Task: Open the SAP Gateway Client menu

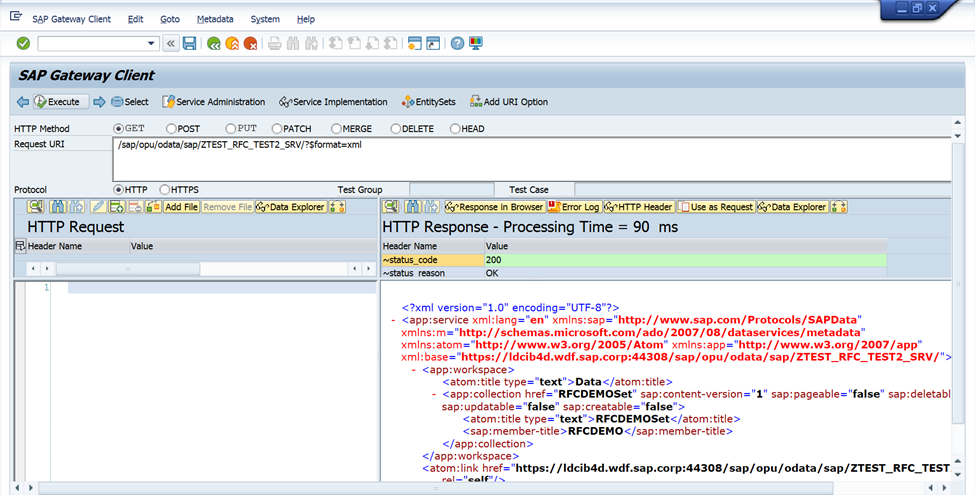Action: click(x=72, y=19)
